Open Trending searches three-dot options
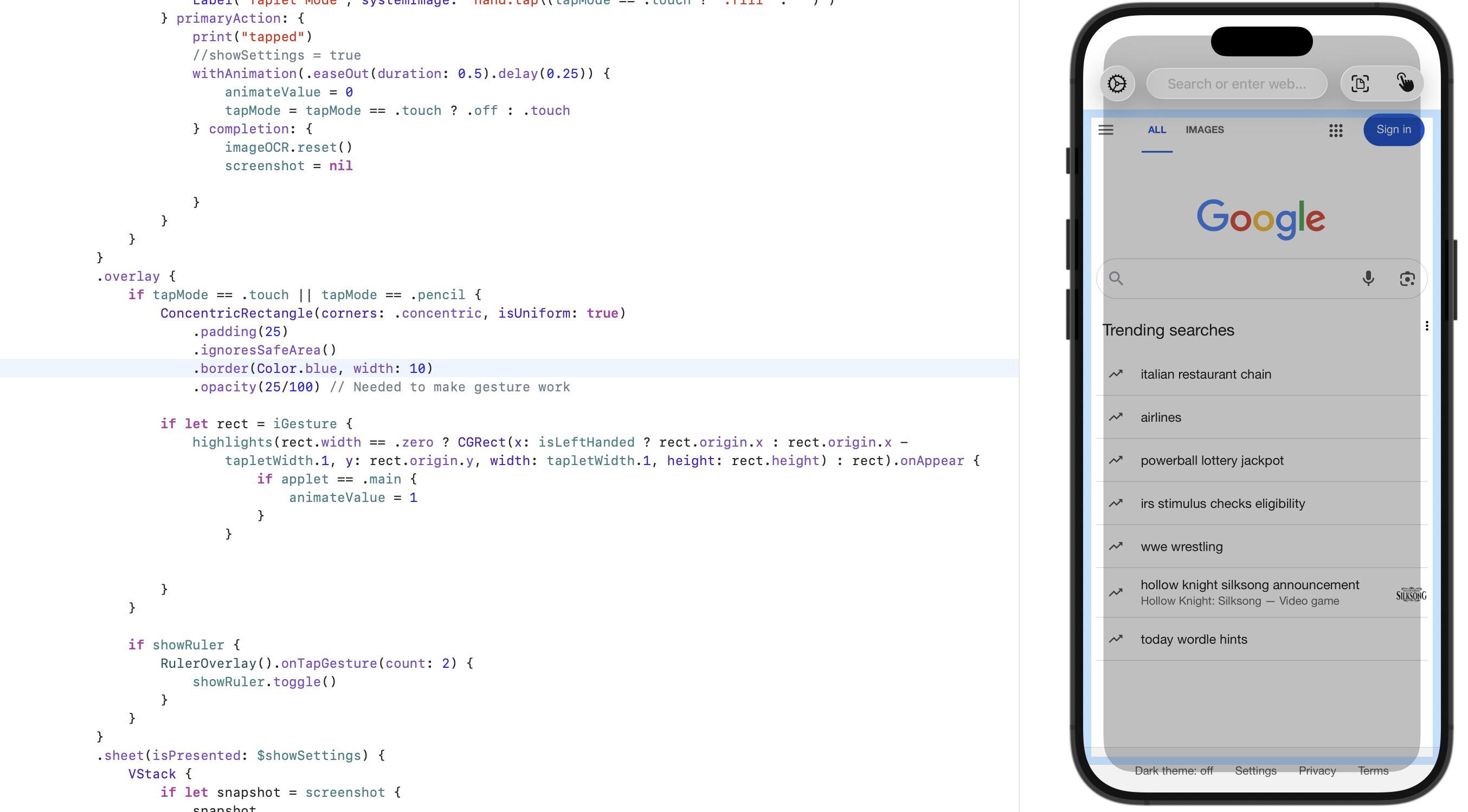Image resolution: width=1468 pixels, height=812 pixels. click(x=1426, y=326)
